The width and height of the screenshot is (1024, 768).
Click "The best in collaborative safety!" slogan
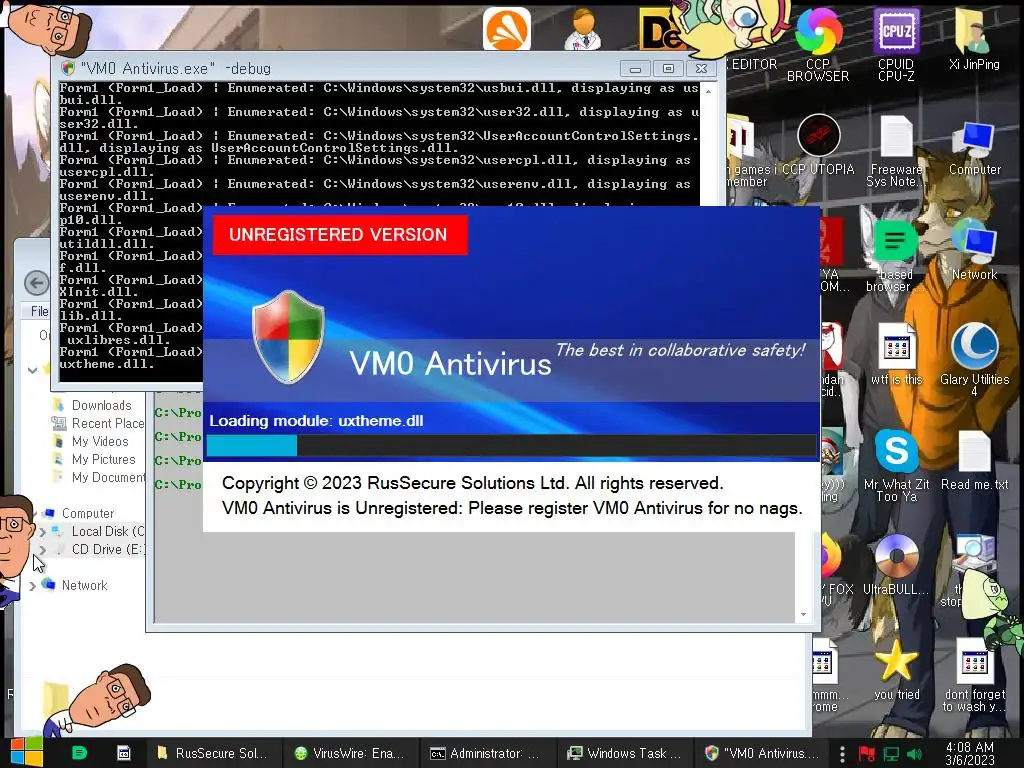tap(680, 350)
